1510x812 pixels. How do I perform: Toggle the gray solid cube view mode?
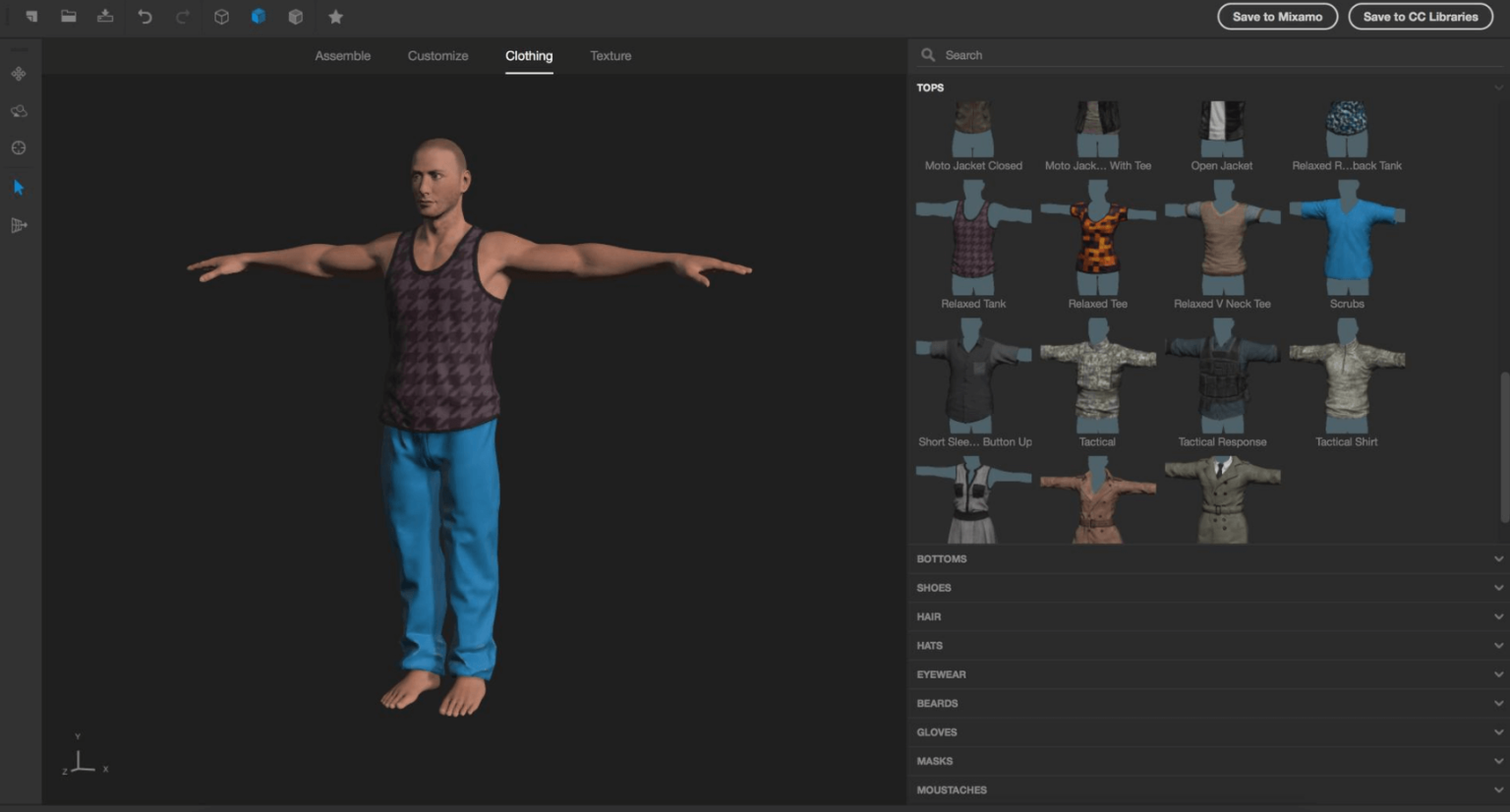[x=295, y=17]
